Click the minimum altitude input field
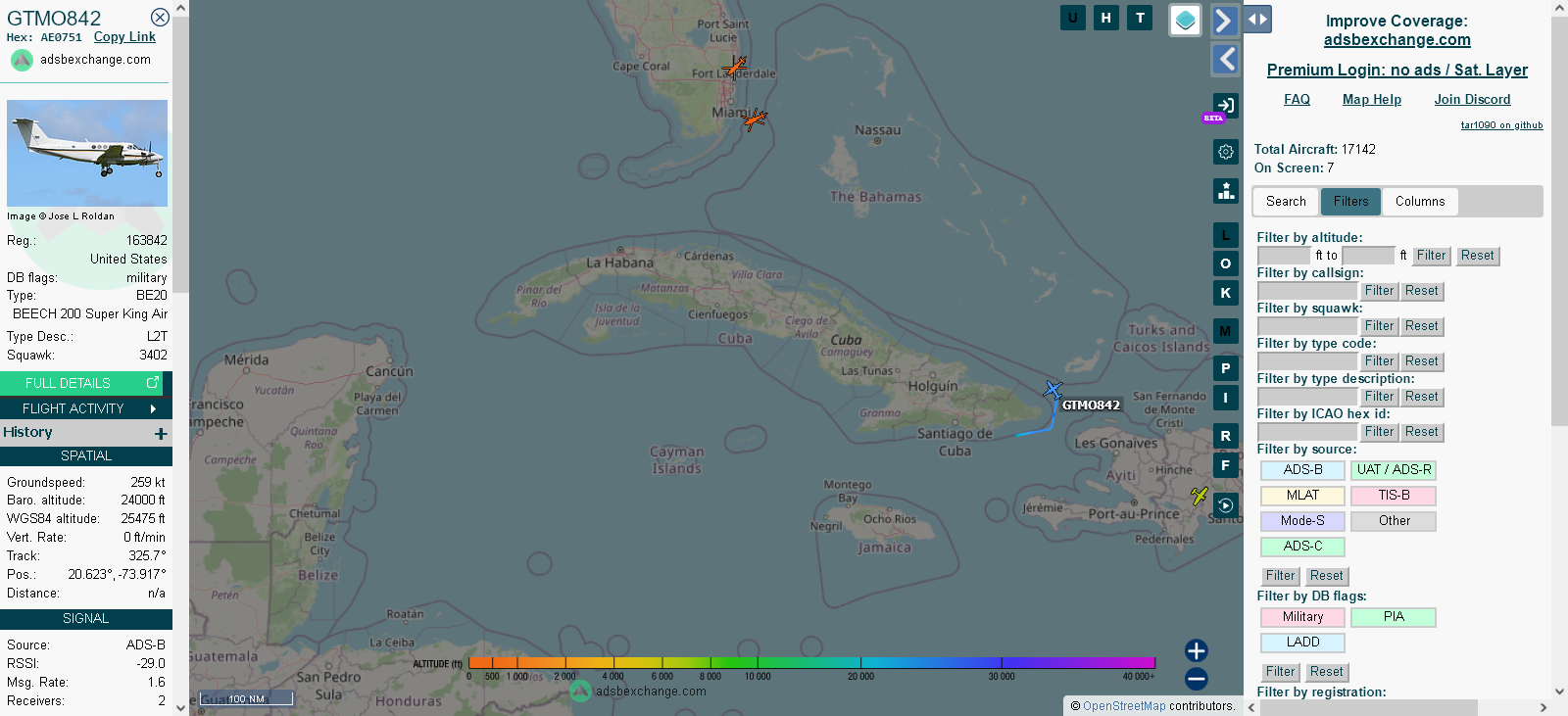 click(1284, 256)
